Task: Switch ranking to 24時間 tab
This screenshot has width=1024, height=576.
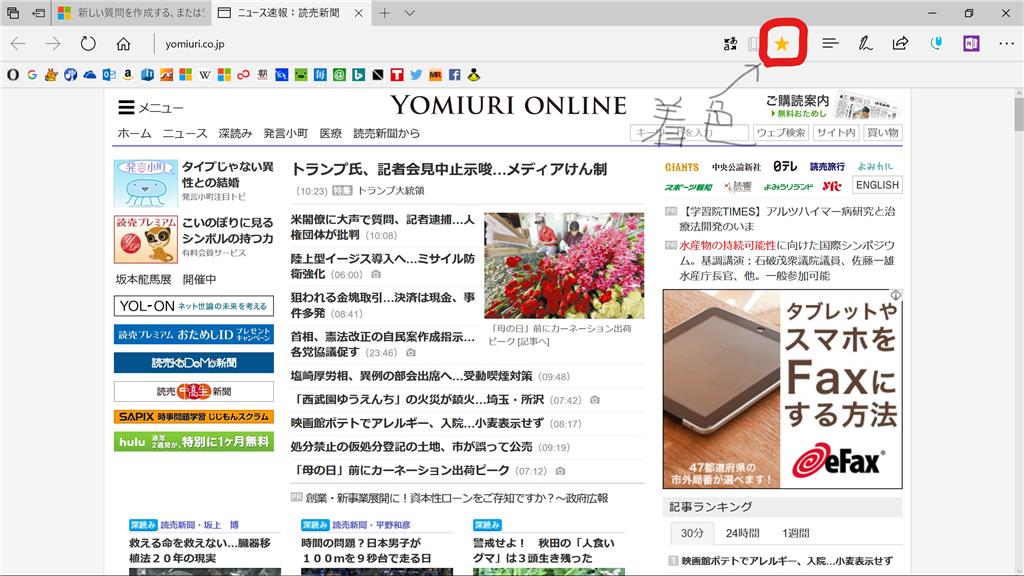Action: [x=743, y=533]
